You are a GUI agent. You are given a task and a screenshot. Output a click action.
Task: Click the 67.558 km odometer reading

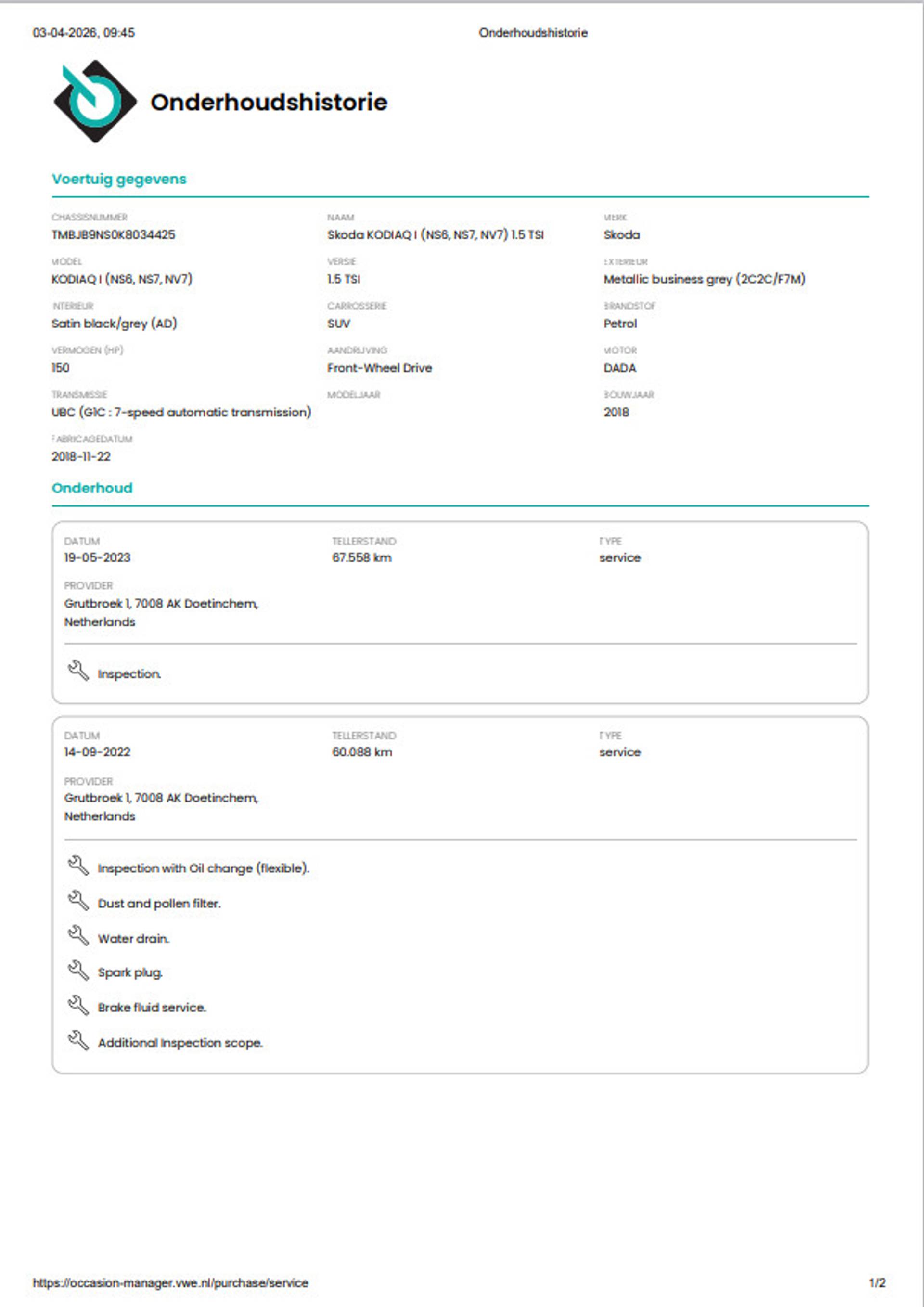pos(361,558)
